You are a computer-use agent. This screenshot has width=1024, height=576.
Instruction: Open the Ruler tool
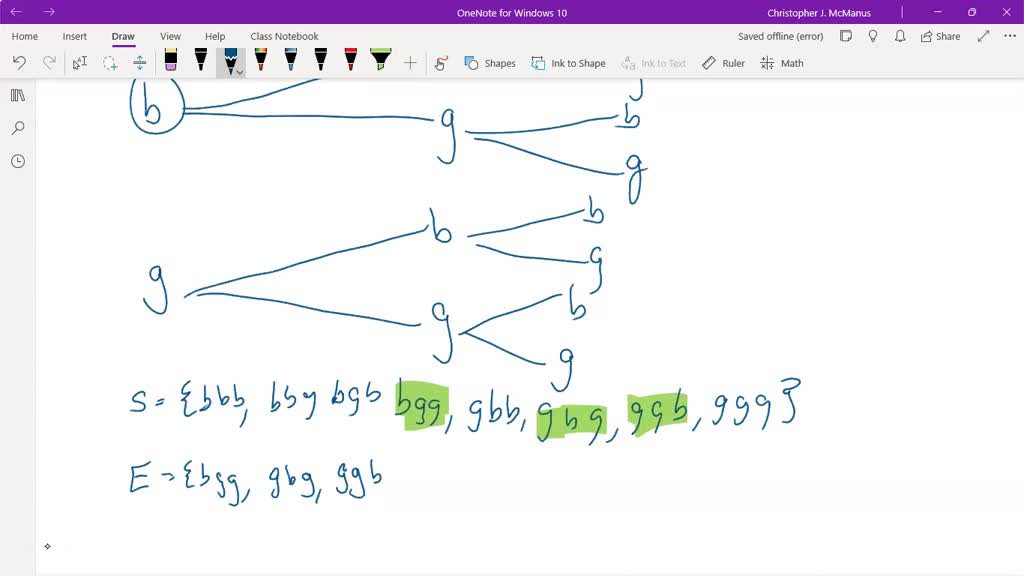pos(722,62)
